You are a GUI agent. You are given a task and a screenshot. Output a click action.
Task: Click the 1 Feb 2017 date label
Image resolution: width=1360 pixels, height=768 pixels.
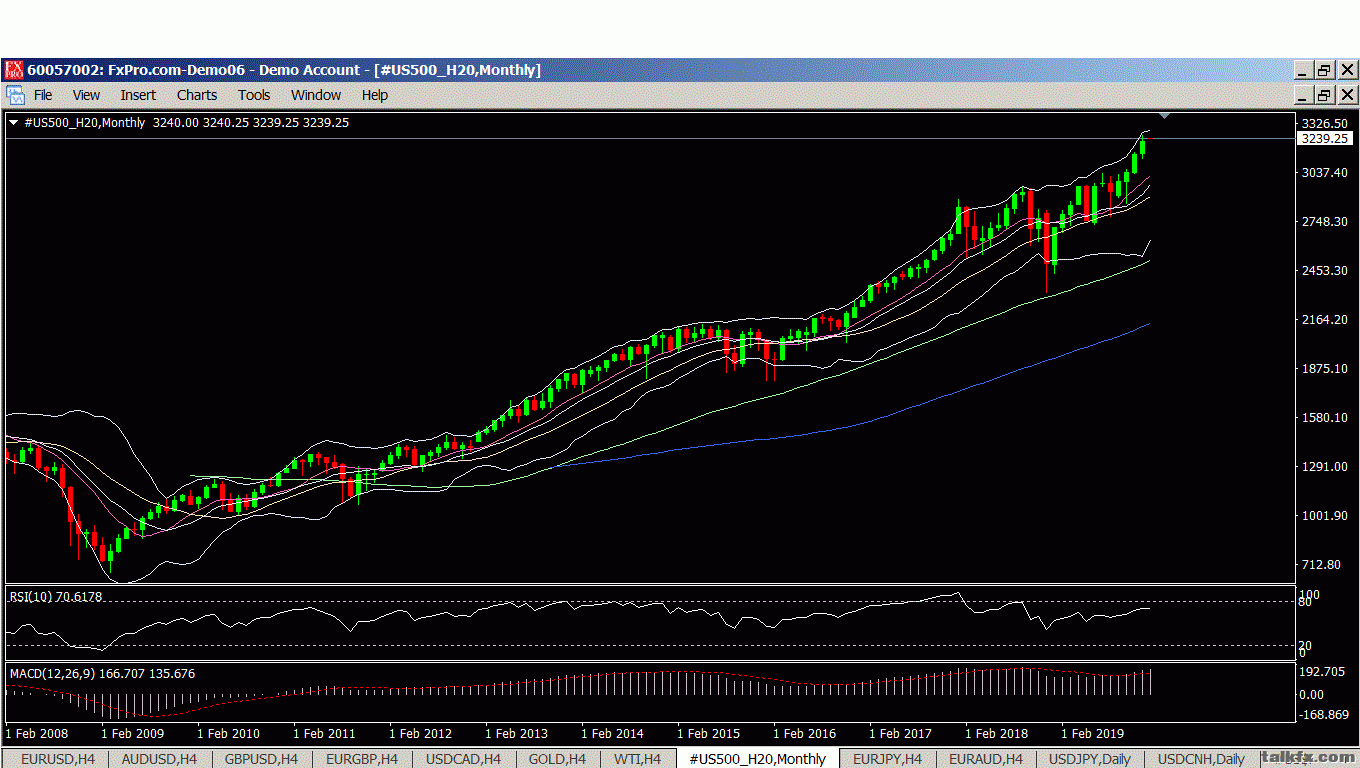(901, 733)
